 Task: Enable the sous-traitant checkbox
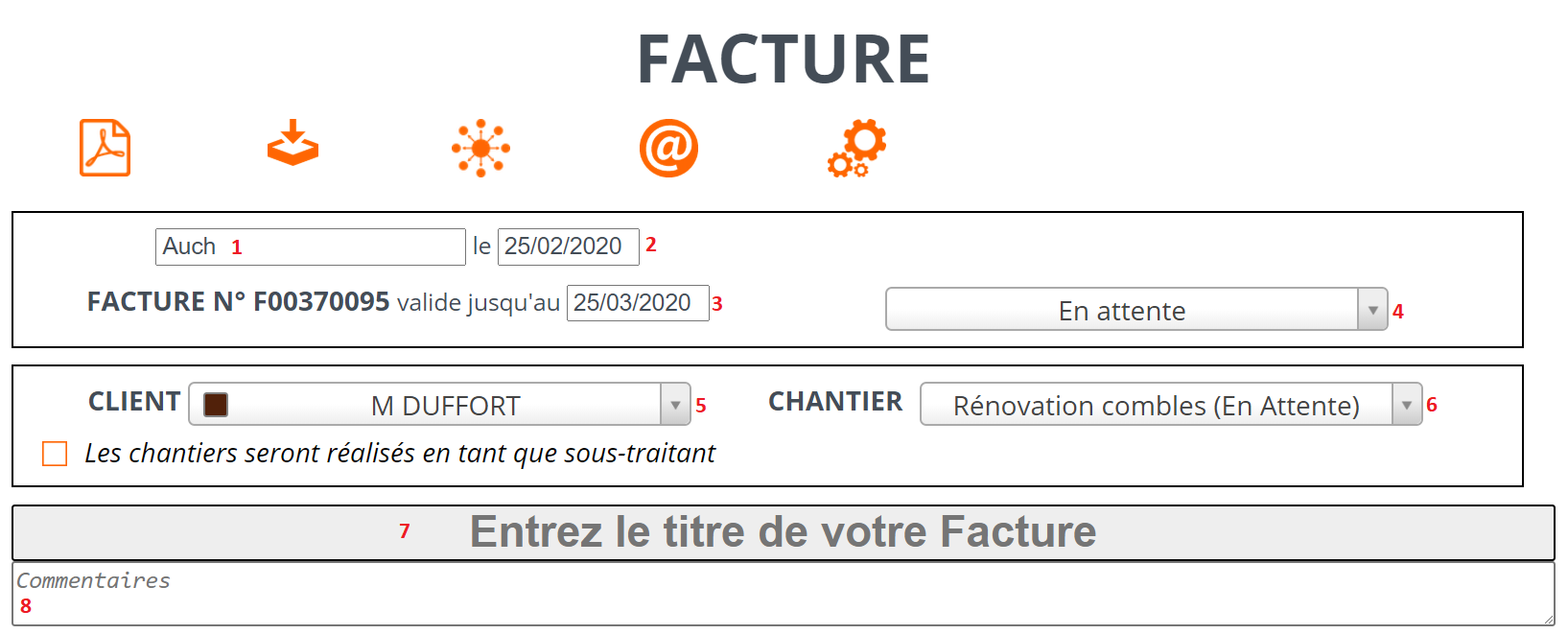point(55,454)
